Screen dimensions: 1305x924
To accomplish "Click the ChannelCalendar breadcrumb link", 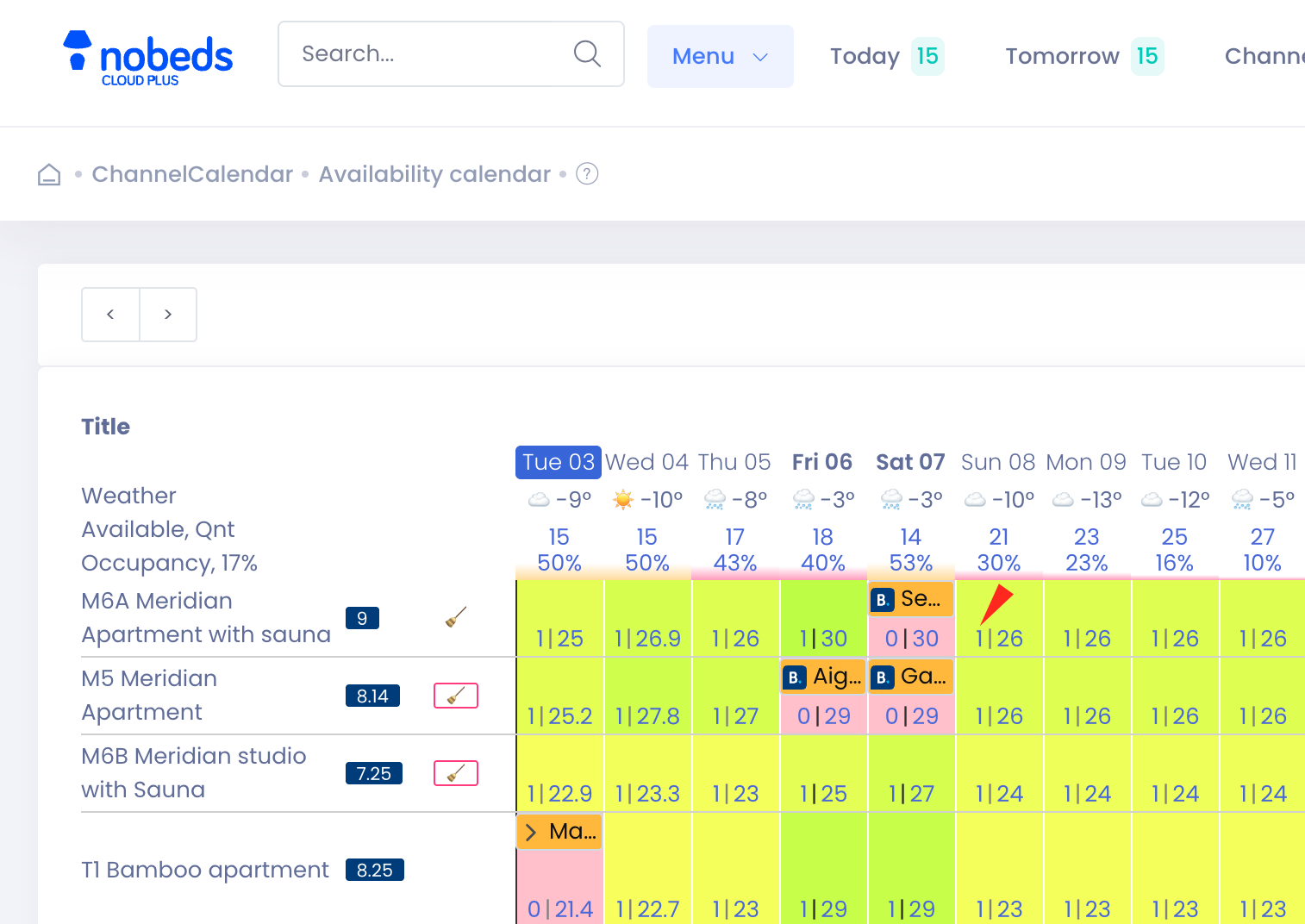I will click(x=192, y=174).
